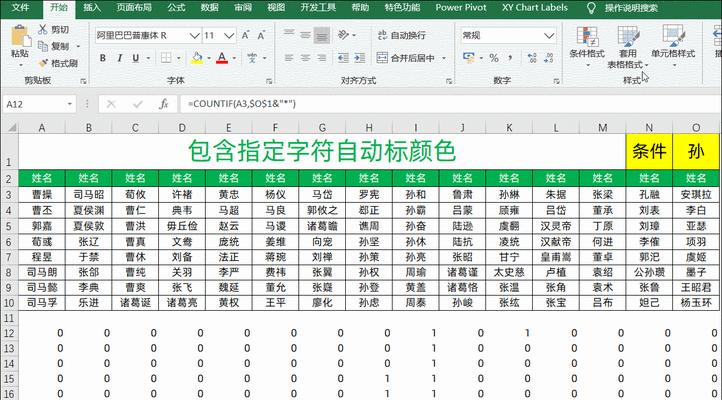Image resolution: width=722 pixels, height=400 pixels.
Task: Select the yellow 条件 cell
Action: click(649, 151)
